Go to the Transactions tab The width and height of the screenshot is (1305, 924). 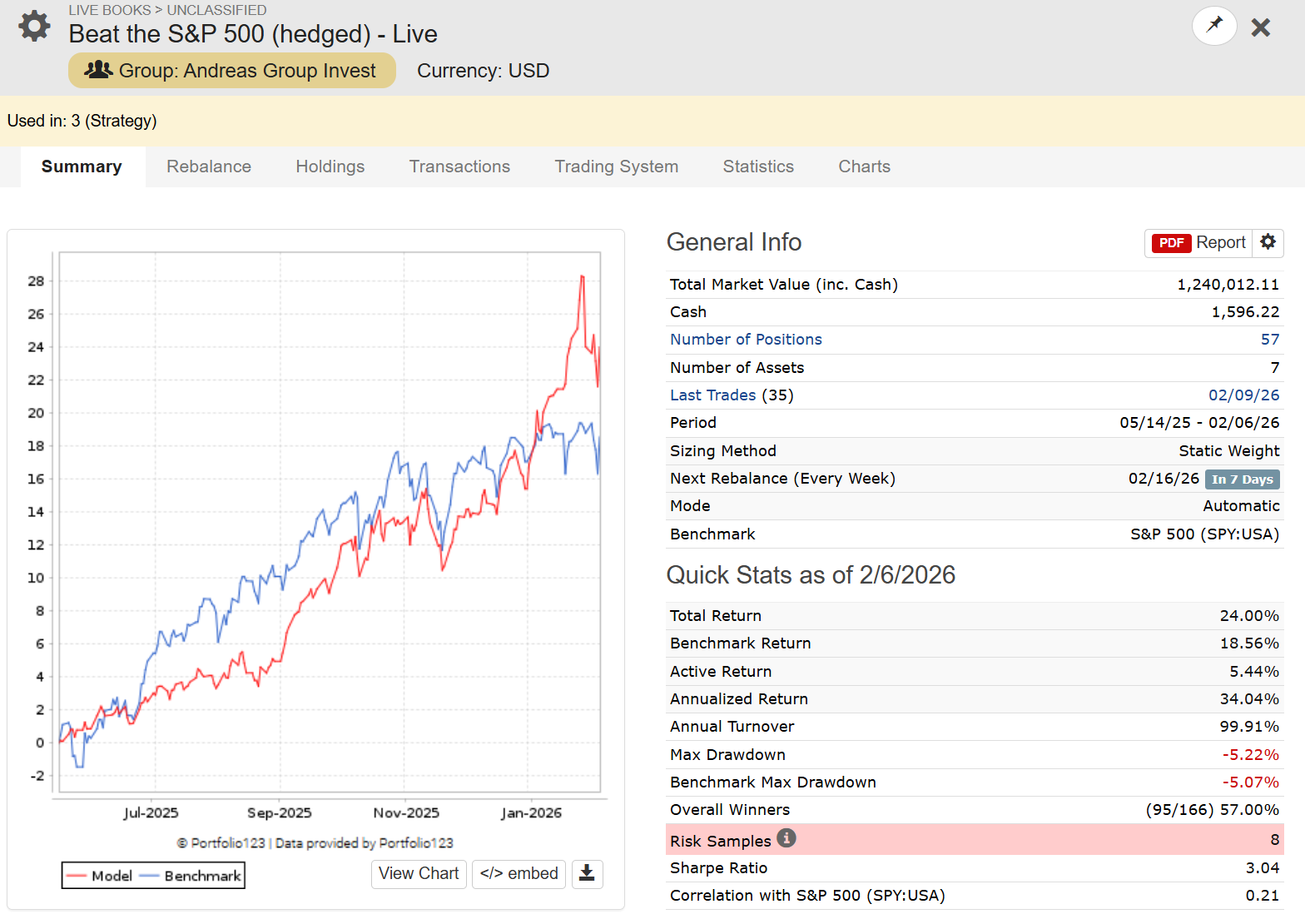(x=459, y=166)
